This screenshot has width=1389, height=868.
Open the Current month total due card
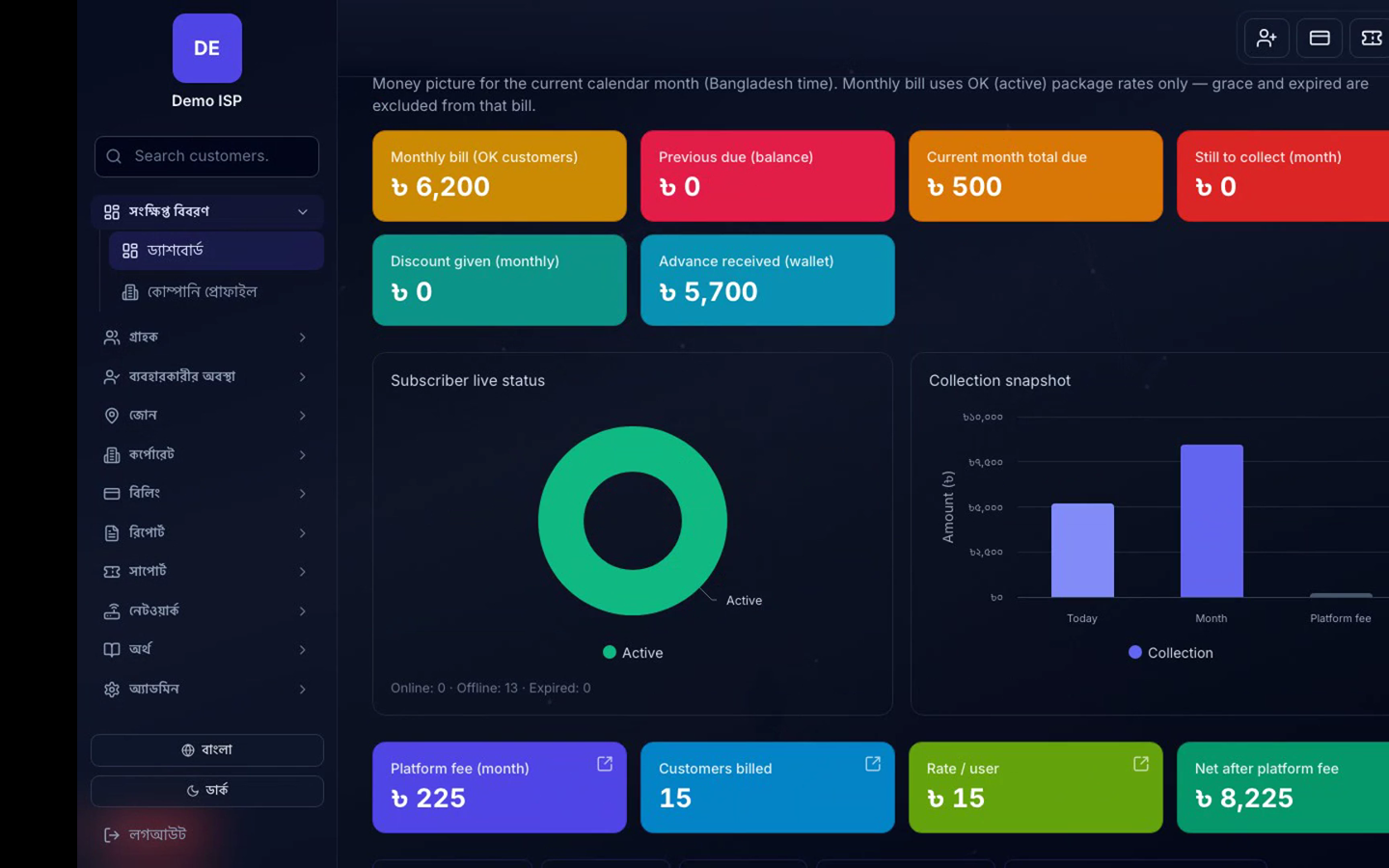click(x=1036, y=176)
